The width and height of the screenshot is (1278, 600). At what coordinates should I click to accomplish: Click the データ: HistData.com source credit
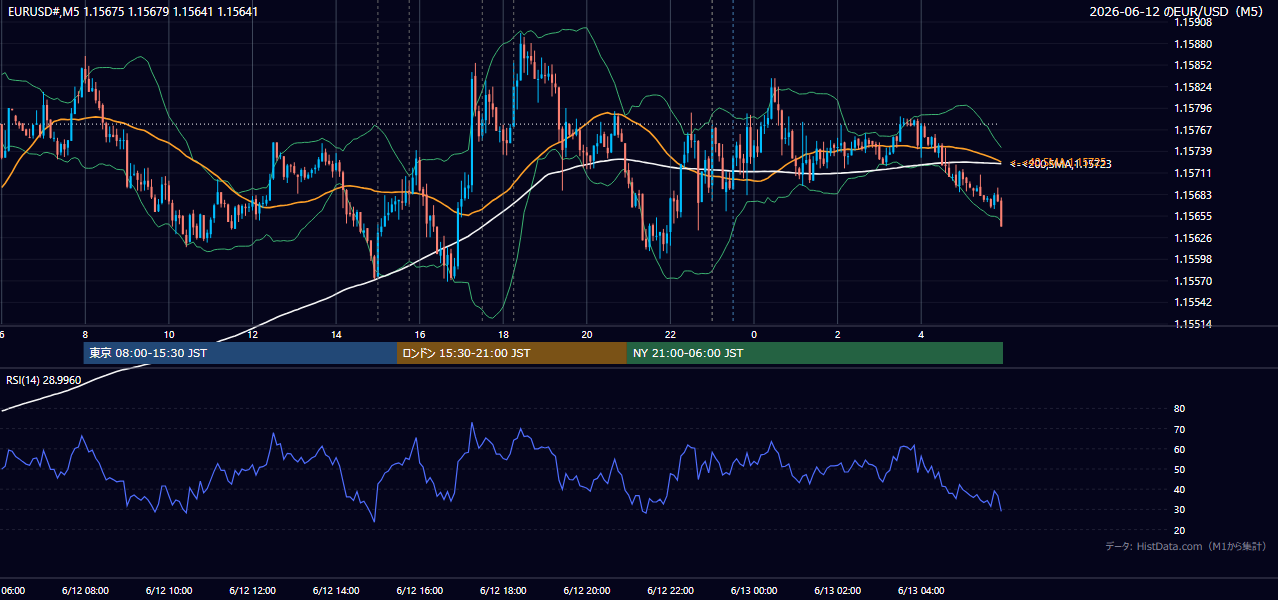point(1185,546)
